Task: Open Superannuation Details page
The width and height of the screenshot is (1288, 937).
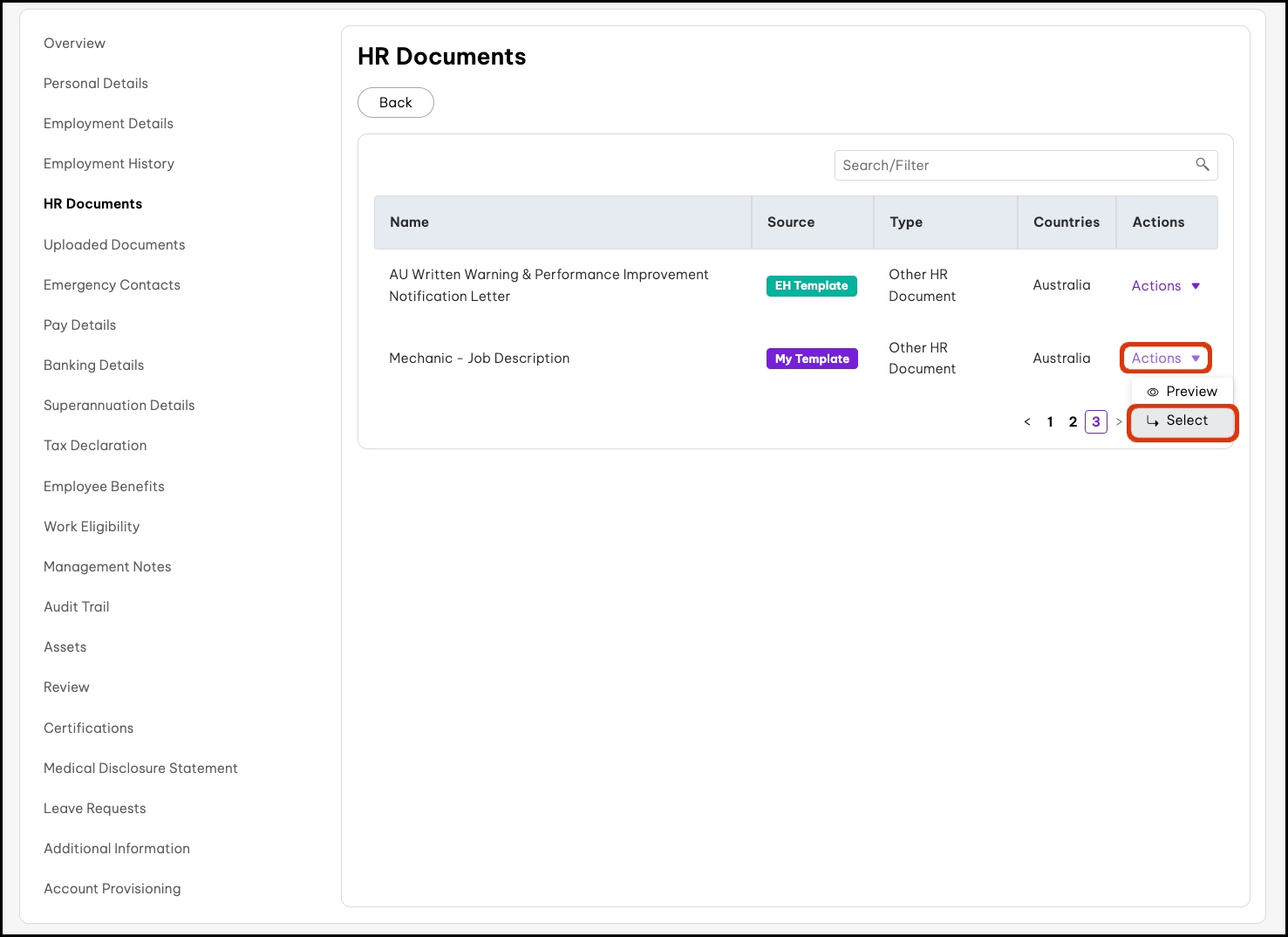Action: (119, 406)
